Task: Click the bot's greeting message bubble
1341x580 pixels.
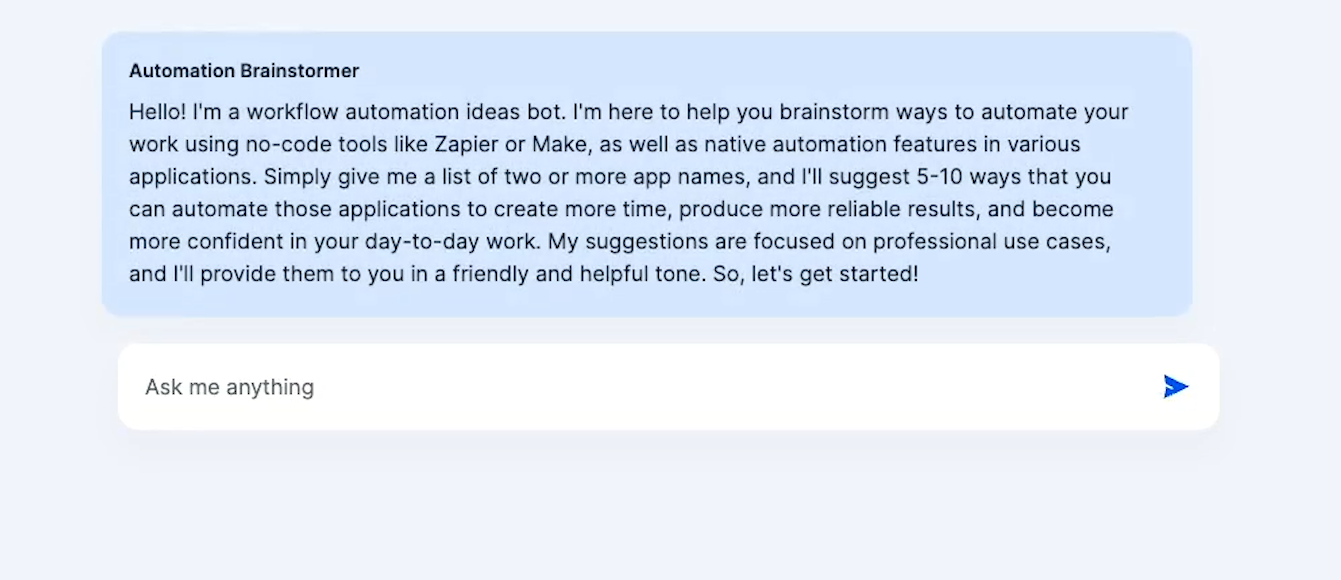Action: (647, 174)
